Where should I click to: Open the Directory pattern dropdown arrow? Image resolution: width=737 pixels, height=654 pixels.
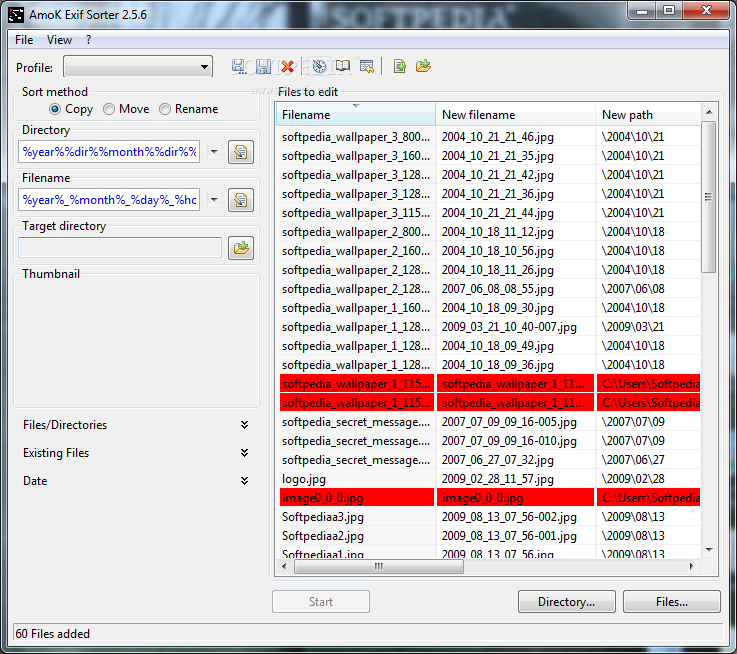pos(214,152)
